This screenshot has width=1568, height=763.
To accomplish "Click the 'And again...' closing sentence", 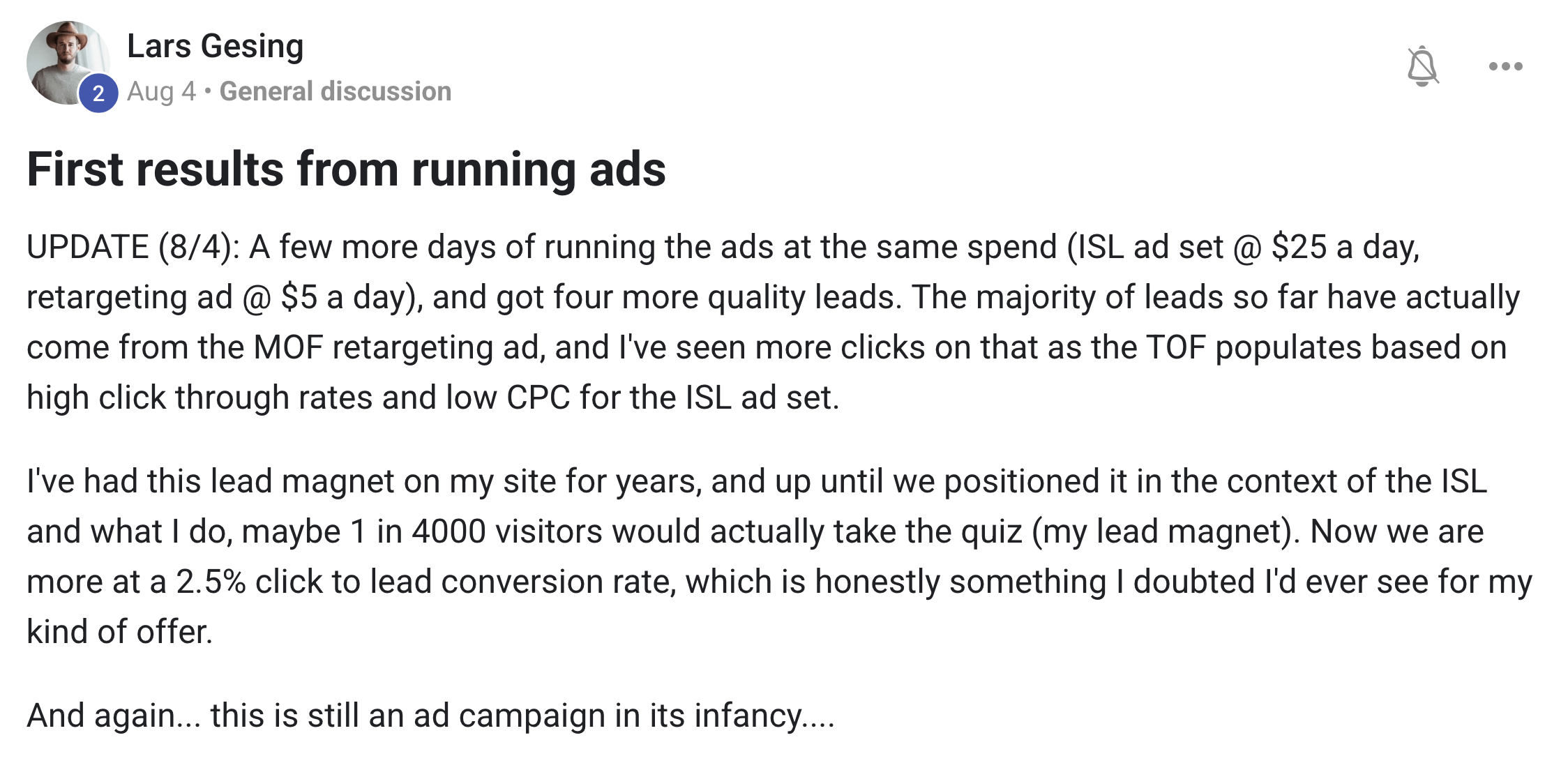I will (x=110, y=716).
